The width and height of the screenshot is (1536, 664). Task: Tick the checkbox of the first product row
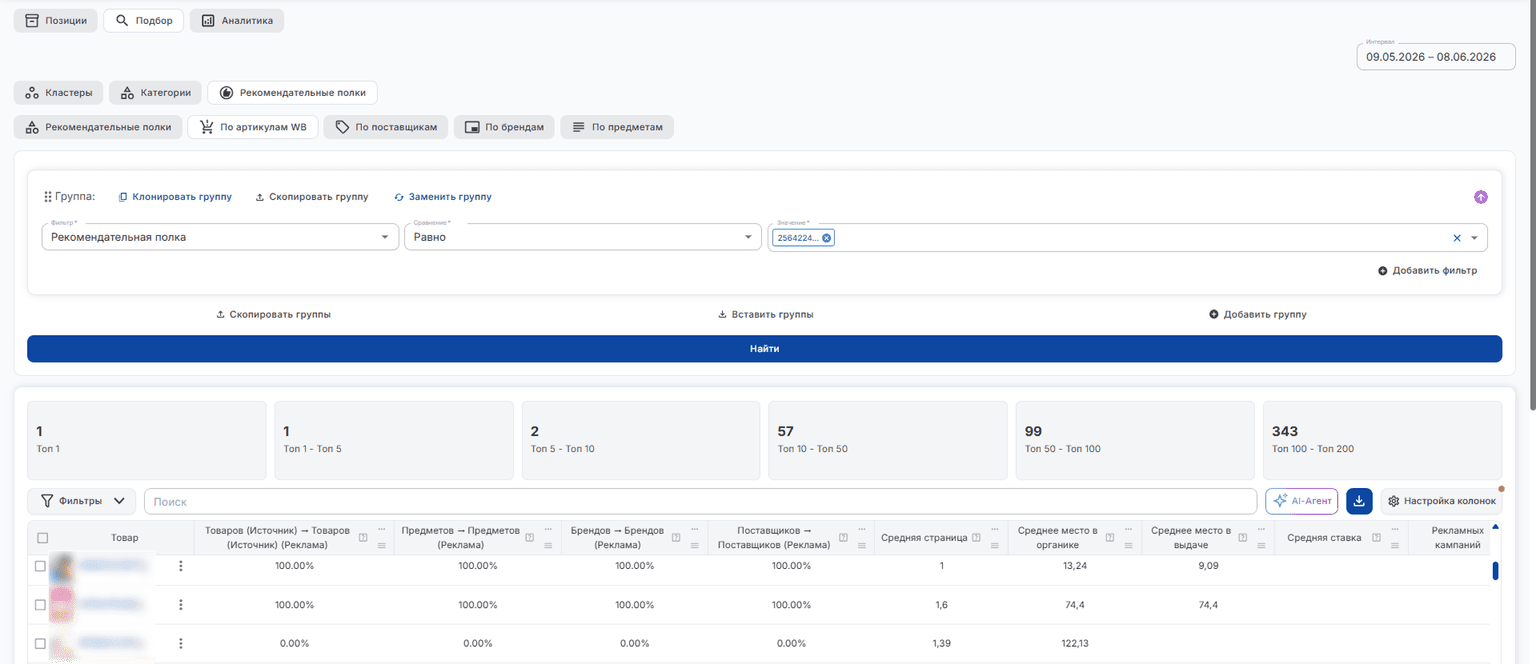(x=40, y=566)
